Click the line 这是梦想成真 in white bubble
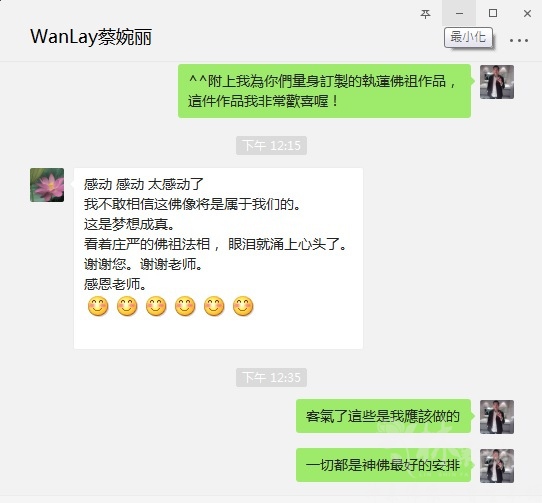 [x=129, y=224]
